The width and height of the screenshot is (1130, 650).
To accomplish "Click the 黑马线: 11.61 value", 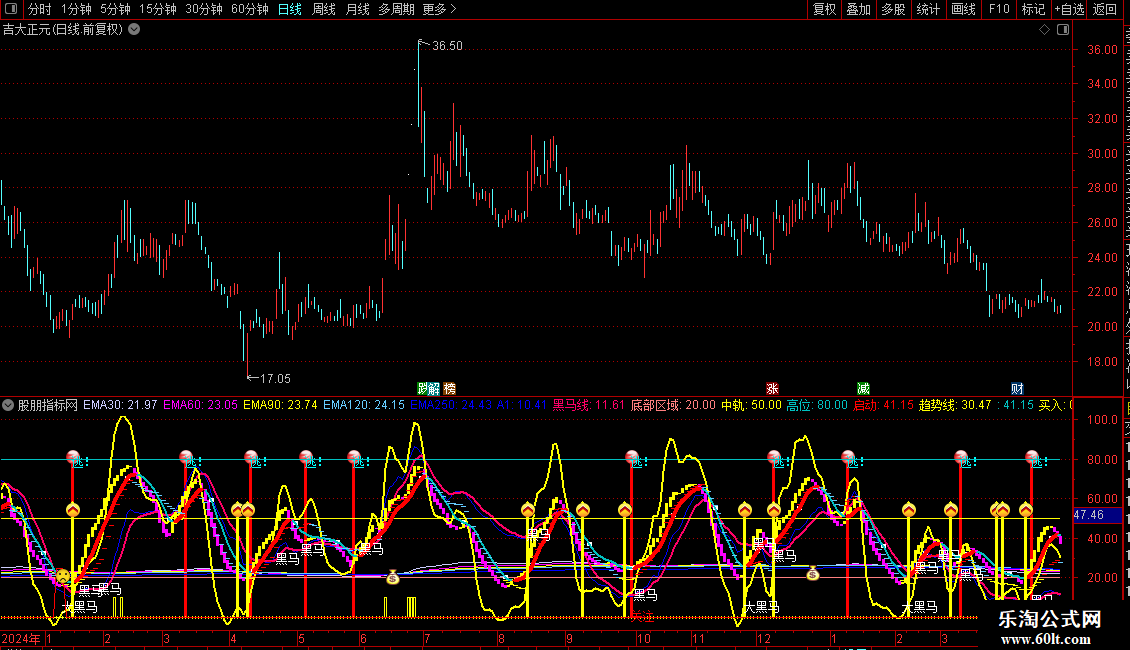I will pyautogui.click(x=589, y=405).
